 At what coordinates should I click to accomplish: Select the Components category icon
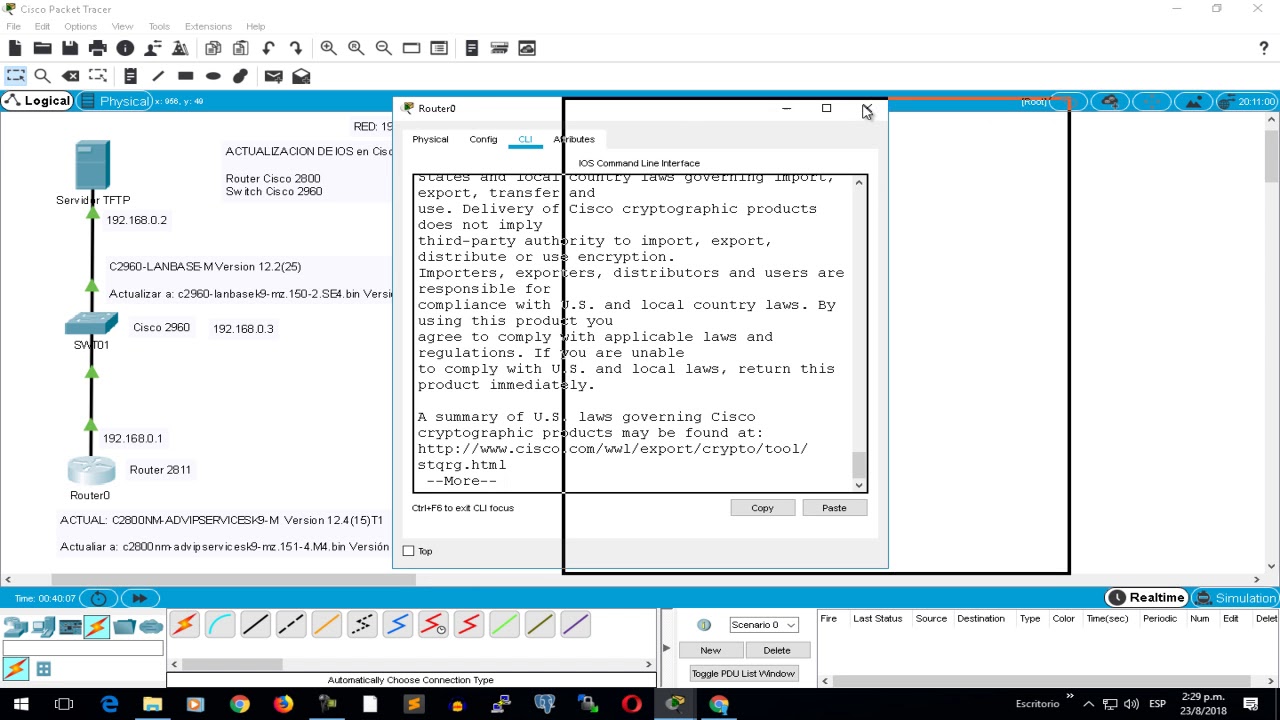[x=70, y=628]
